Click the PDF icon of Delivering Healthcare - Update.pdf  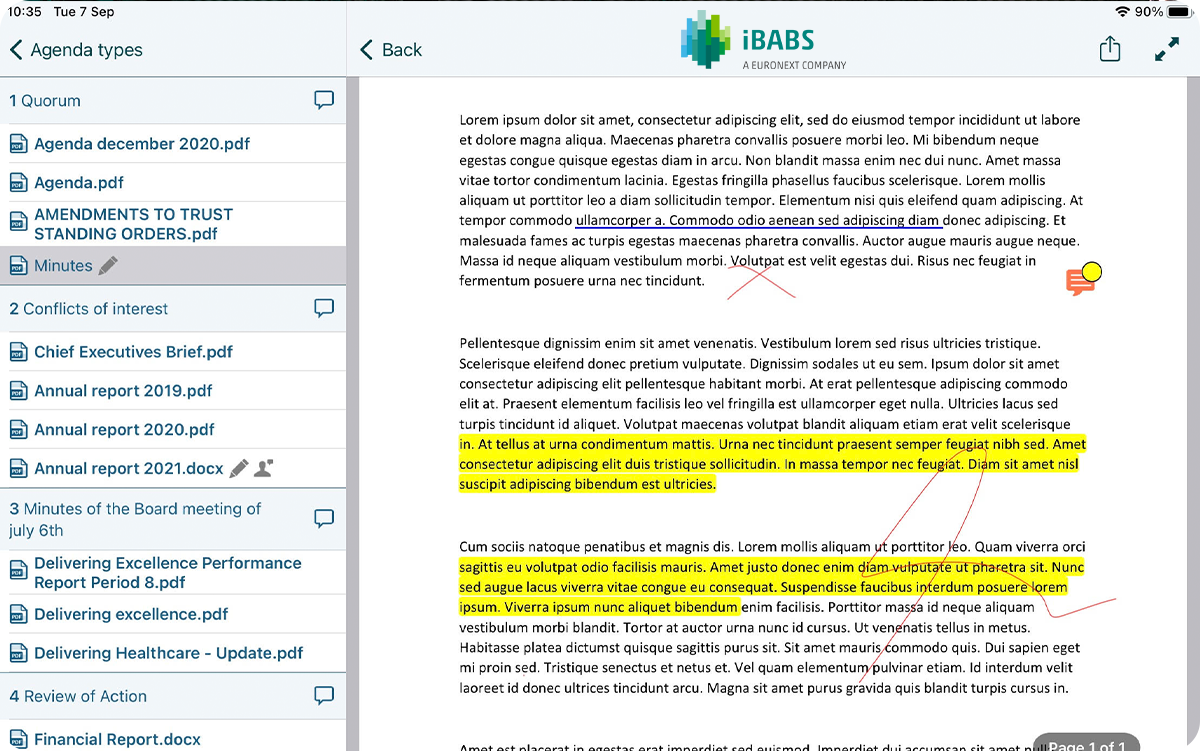pos(18,654)
